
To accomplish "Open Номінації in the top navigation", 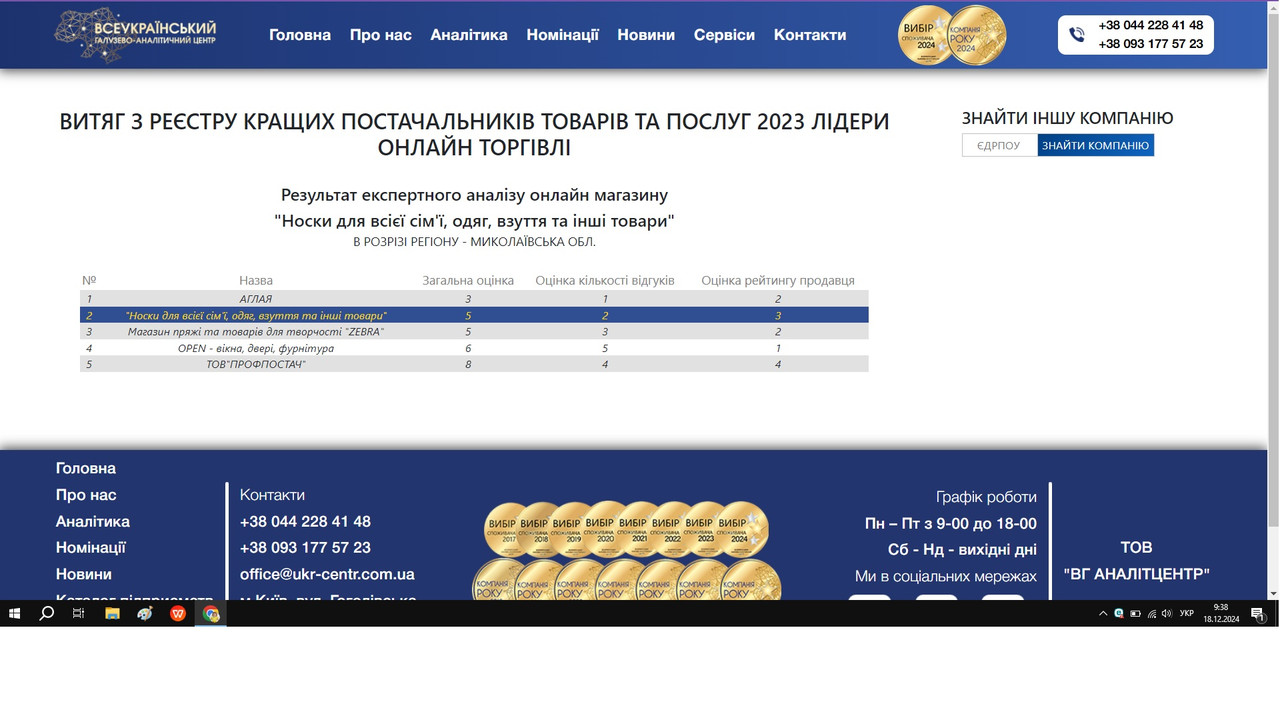I will point(563,35).
